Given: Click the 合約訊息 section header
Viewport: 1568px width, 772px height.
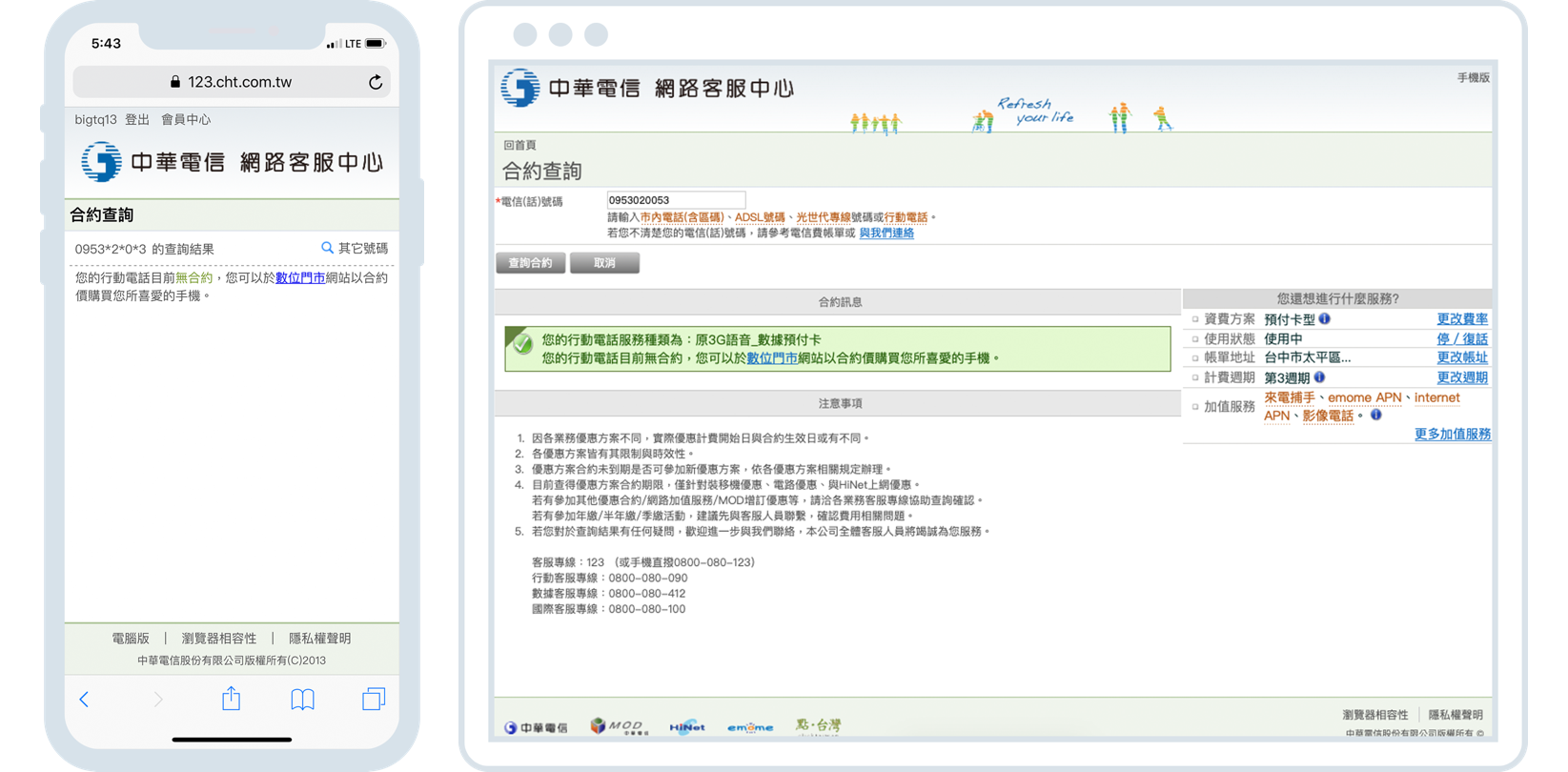Looking at the screenshot, I should 839,302.
